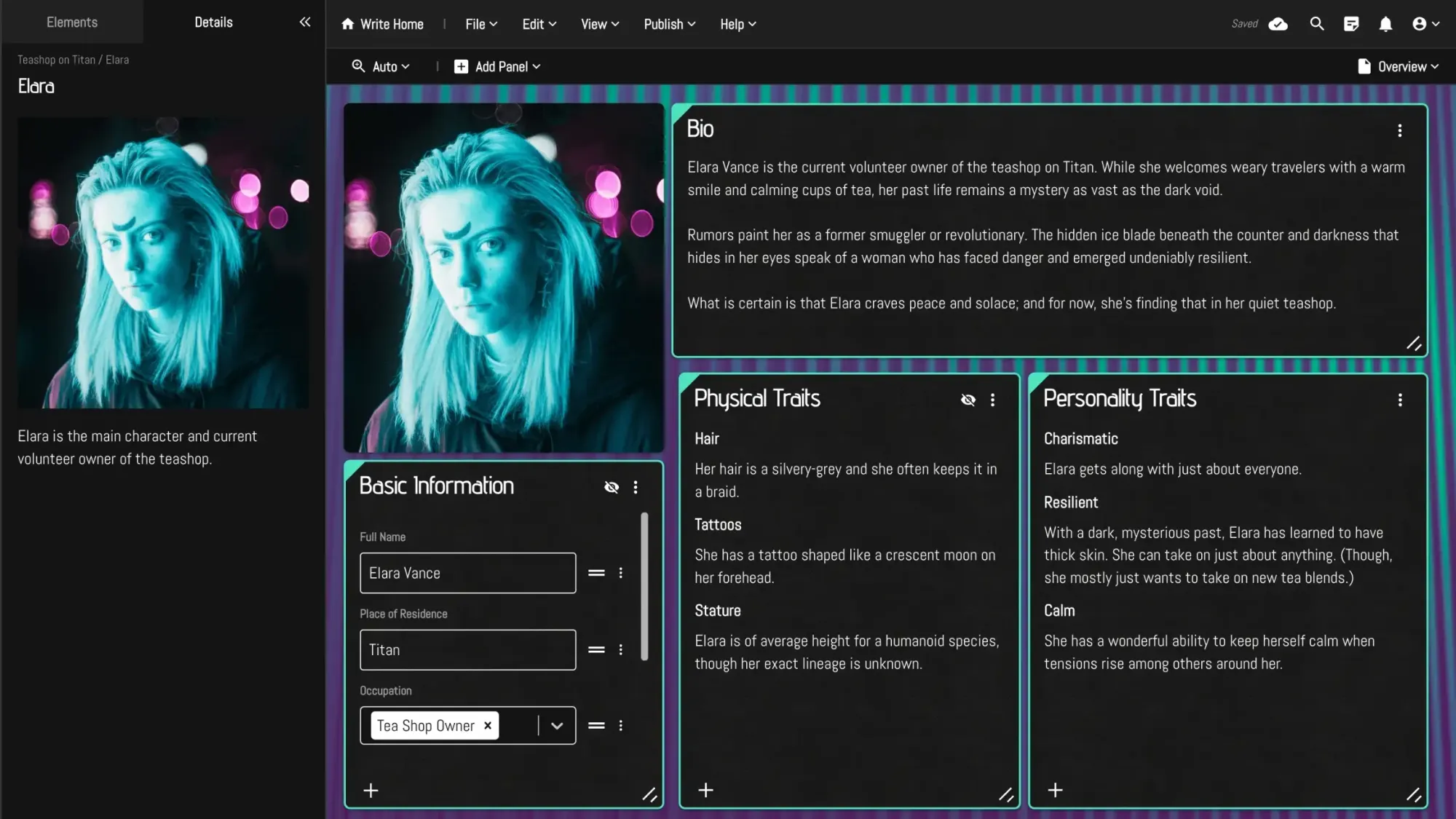Screen dimensions: 1456x819
Task: Open Bio panel three-dot options menu
Action: point(1399,130)
